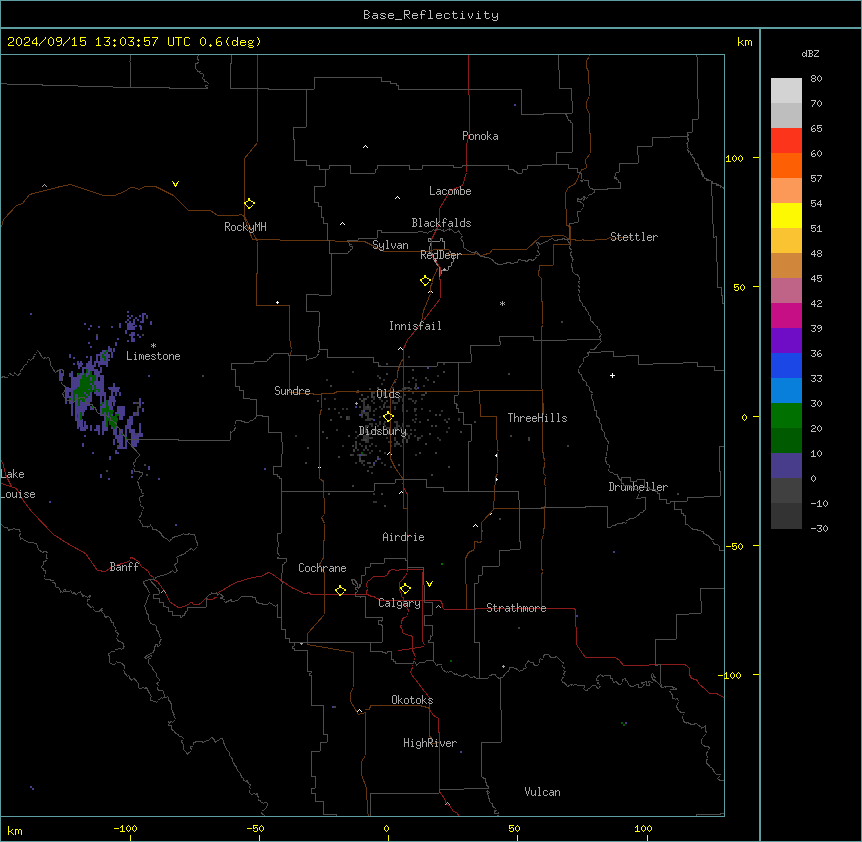Click the green reflectivity echo west of Limestone
Screen dimensions: 862x842
[x=84, y=386]
